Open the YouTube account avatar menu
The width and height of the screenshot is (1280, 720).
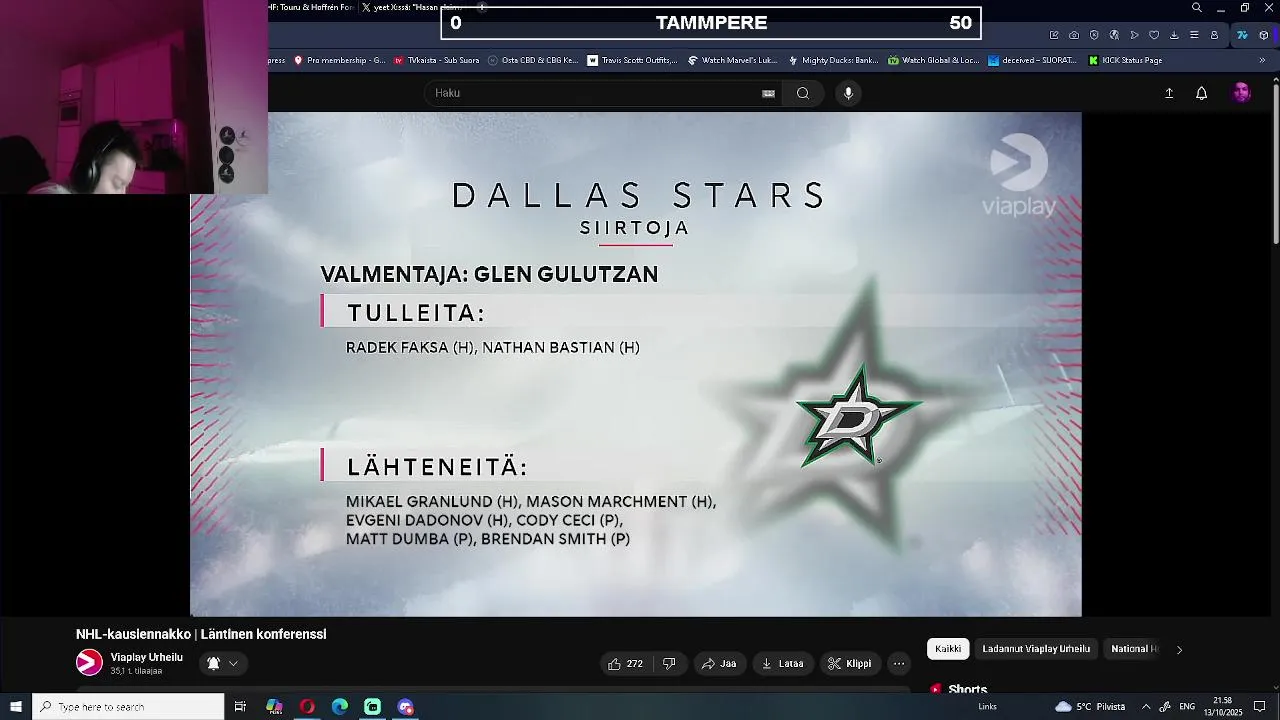[1241, 93]
